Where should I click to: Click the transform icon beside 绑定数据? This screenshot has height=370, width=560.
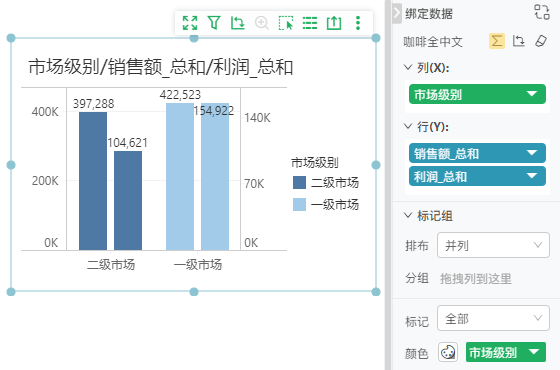click(542, 12)
